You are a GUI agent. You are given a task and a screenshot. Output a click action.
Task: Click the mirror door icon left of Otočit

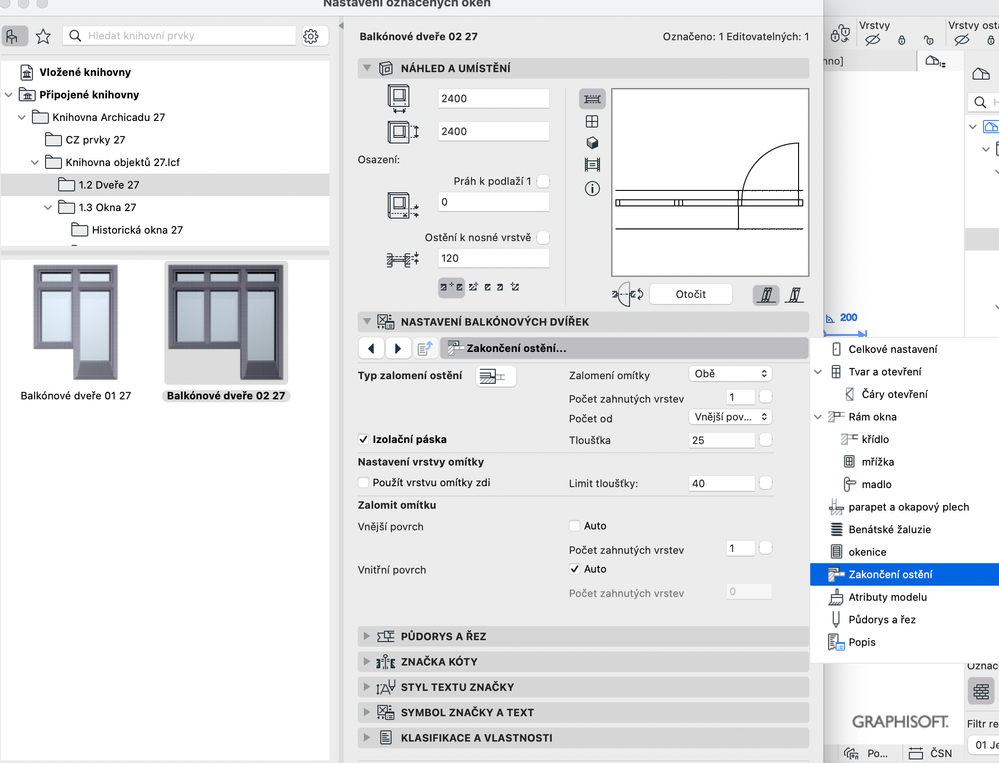point(627,294)
